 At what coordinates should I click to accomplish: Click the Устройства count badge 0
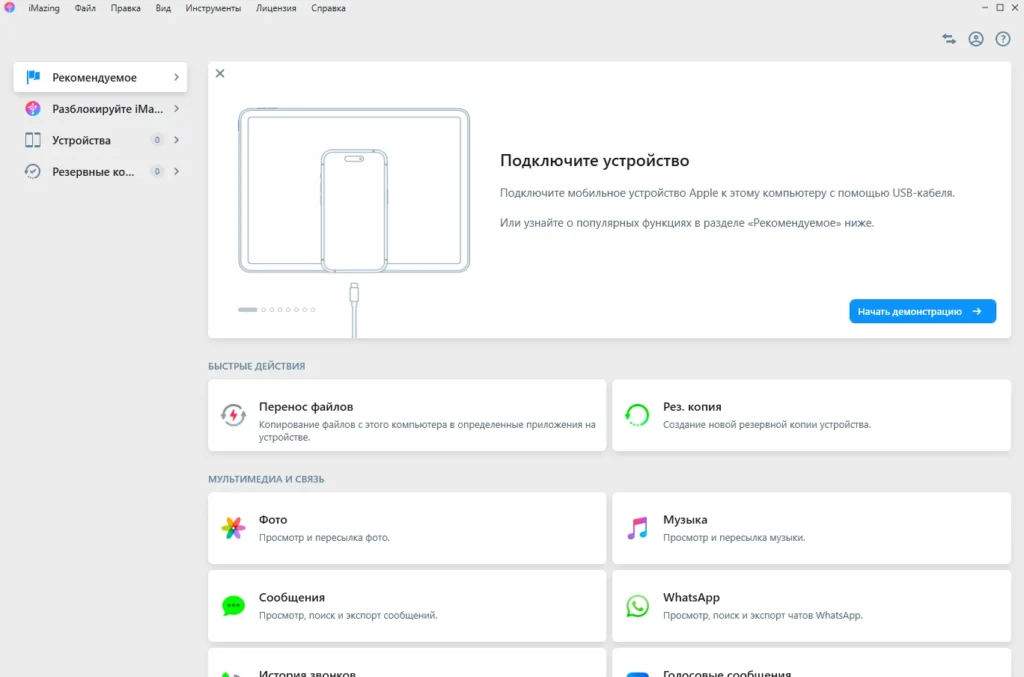tap(157, 140)
